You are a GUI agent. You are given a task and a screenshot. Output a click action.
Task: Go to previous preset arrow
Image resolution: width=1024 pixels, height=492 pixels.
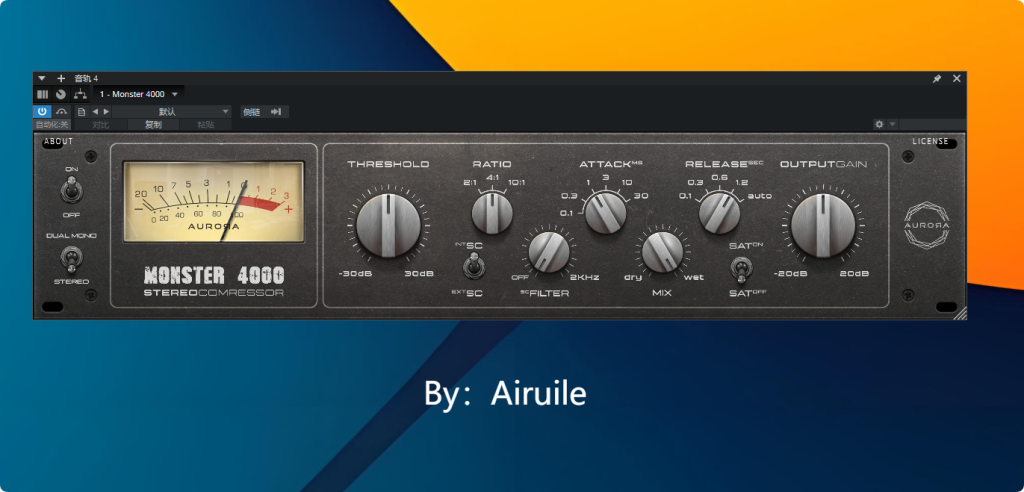coord(95,112)
